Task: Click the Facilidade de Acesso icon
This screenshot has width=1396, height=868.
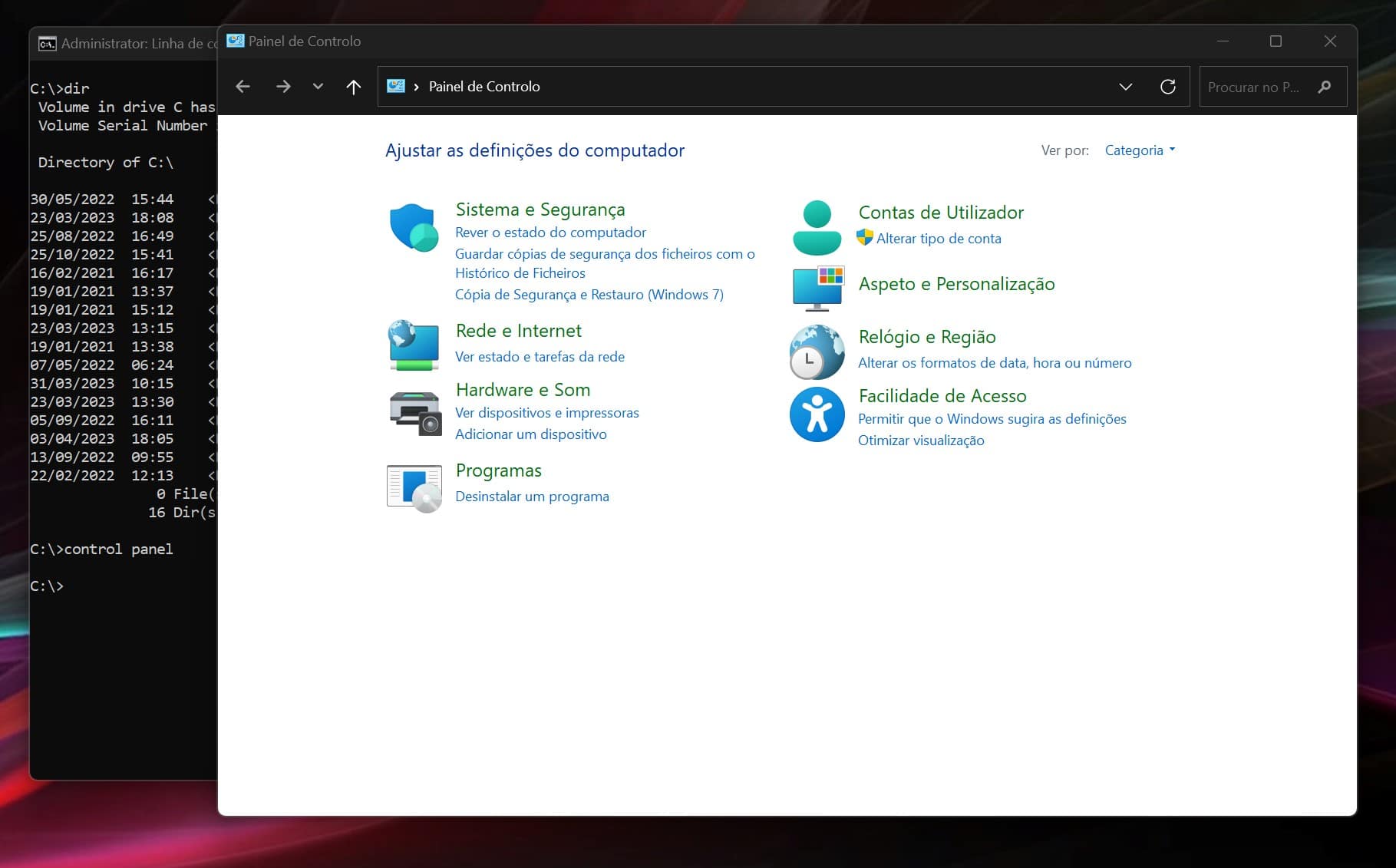Action: tap(817, 414)
